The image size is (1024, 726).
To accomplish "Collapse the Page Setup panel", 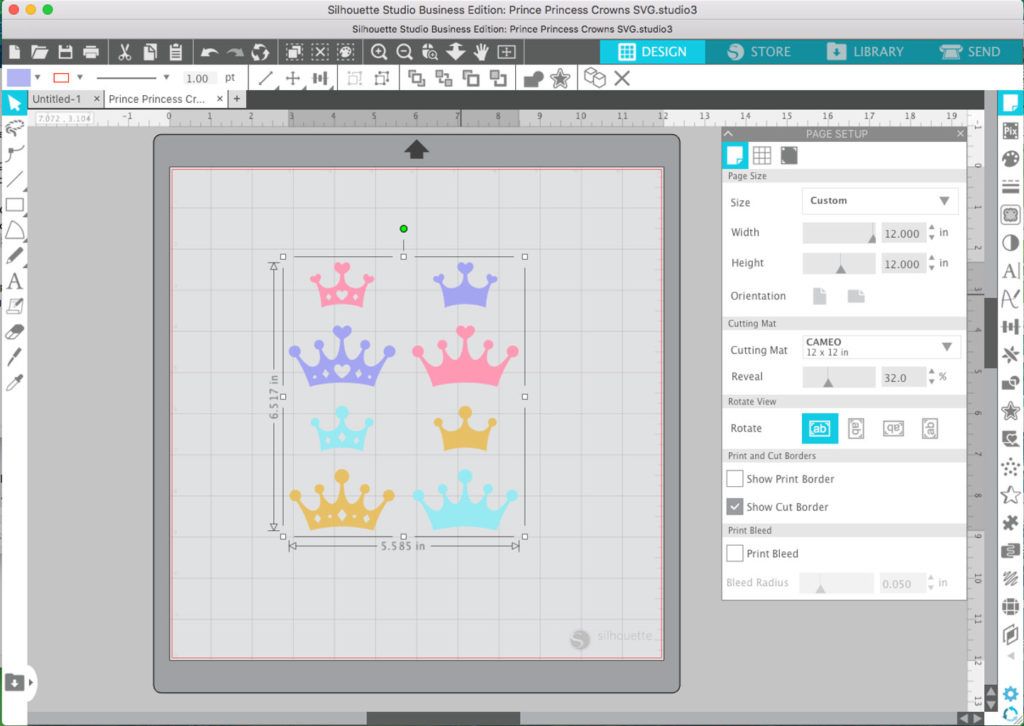I will click(x=729, y=133).
